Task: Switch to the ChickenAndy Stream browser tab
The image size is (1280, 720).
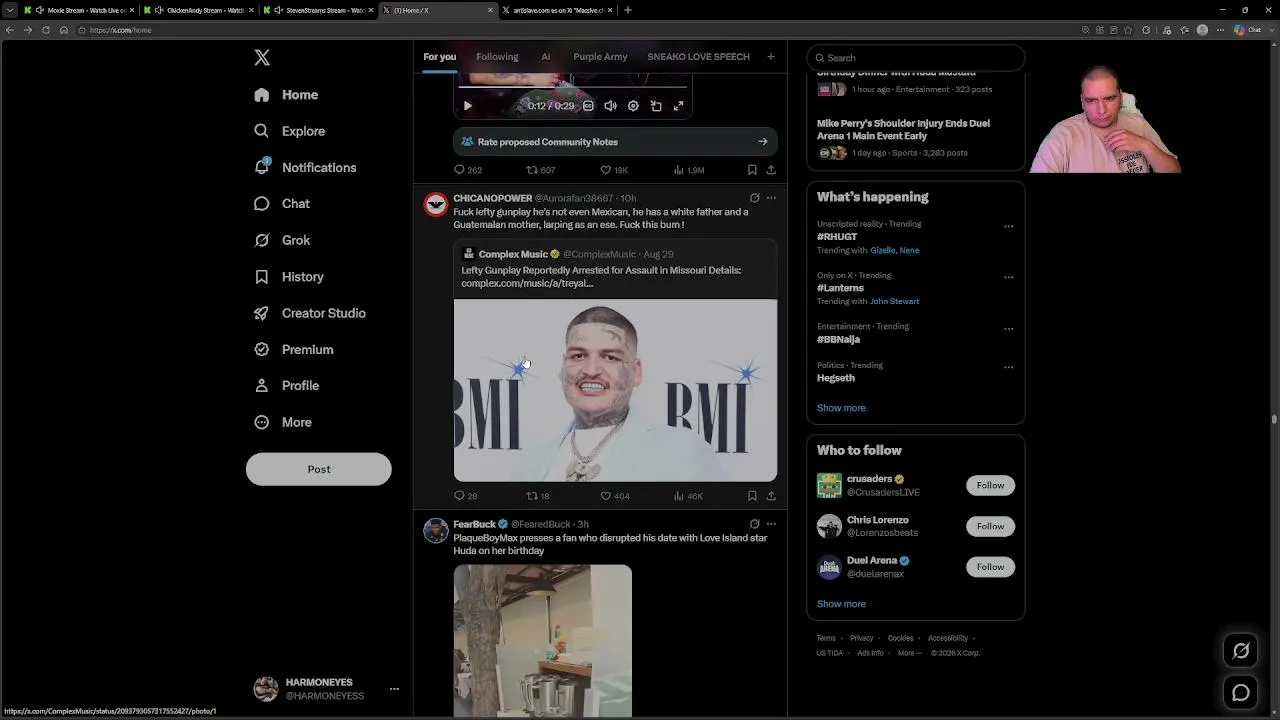Action: [198, 10]
